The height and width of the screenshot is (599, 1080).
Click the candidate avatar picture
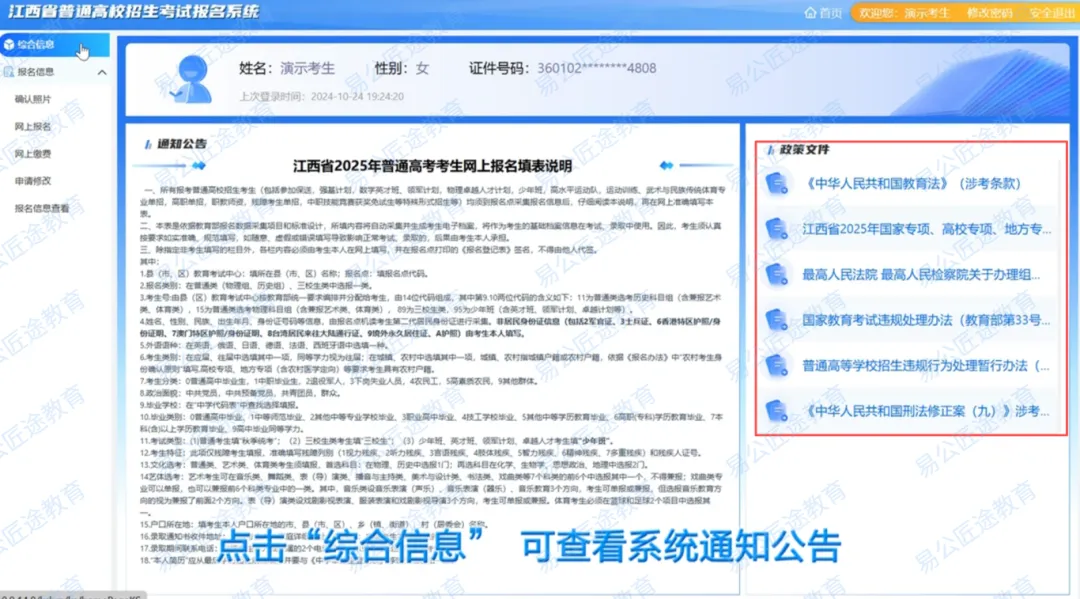pyautogui.click(x=191, y=79)
